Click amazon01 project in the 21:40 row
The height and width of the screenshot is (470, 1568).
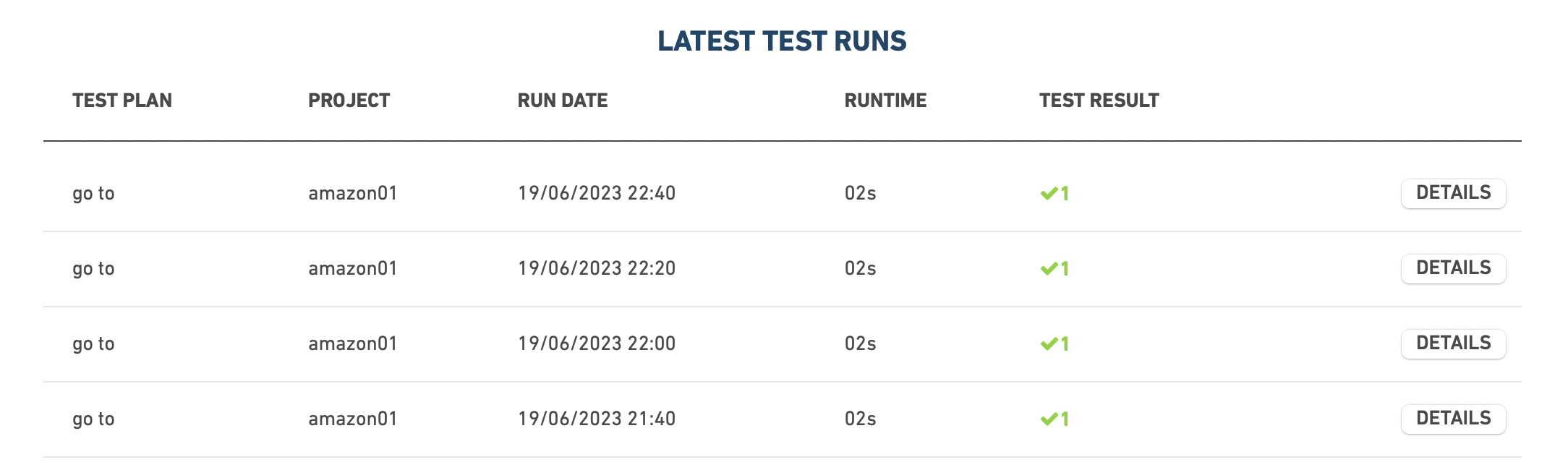pos(353,419)
